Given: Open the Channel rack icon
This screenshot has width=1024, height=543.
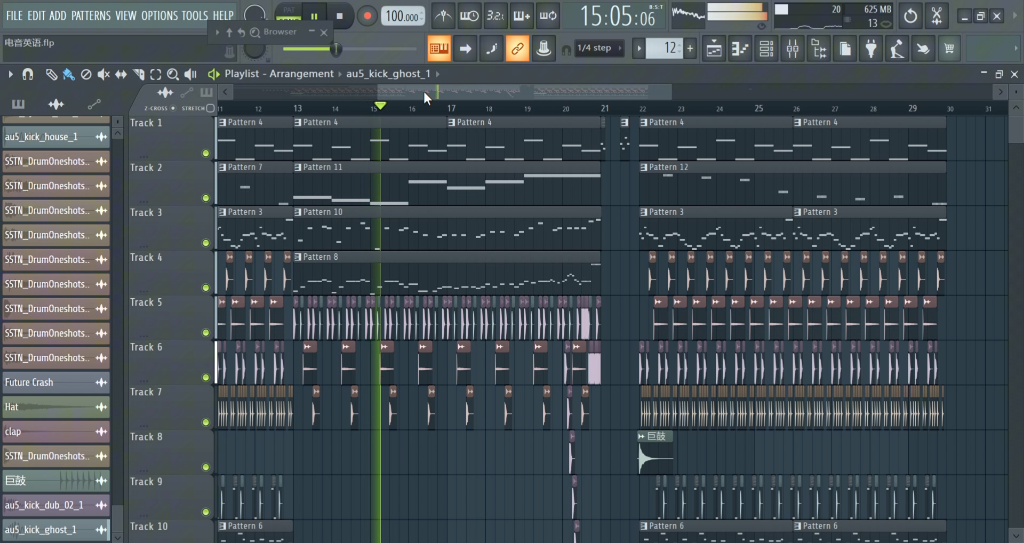Looking at the screenshot, I should (767, 48).
